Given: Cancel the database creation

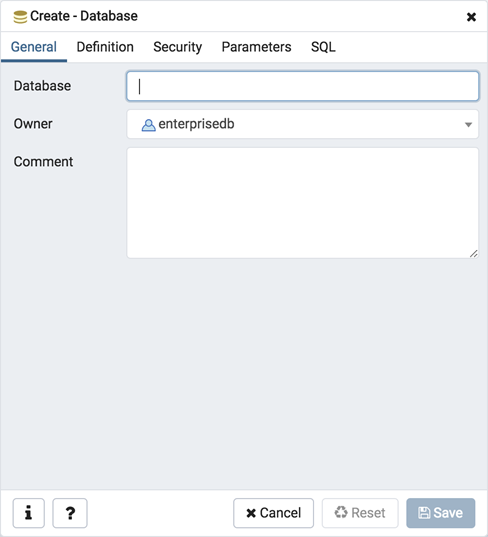Looking at the screenshot, I should [273, 513].
